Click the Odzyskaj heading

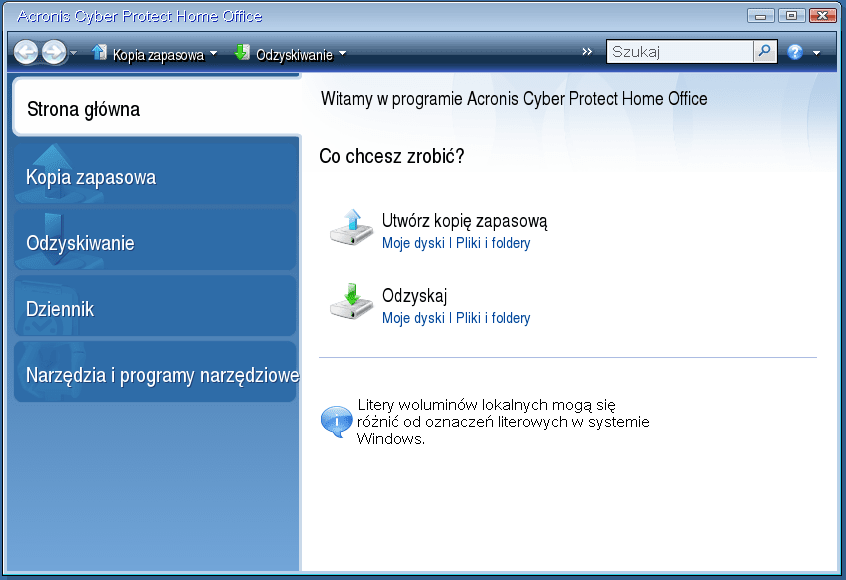(414, 296)
